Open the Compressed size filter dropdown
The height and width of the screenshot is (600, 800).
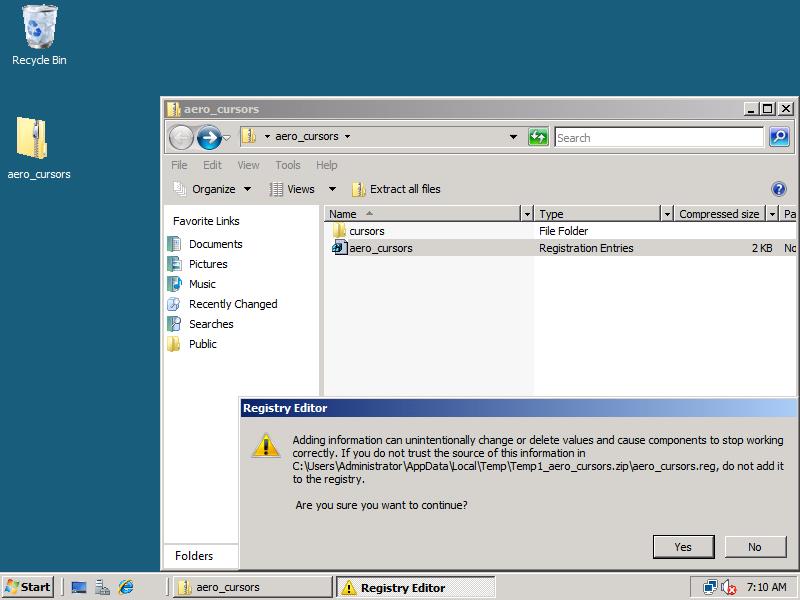click(772, 214)
